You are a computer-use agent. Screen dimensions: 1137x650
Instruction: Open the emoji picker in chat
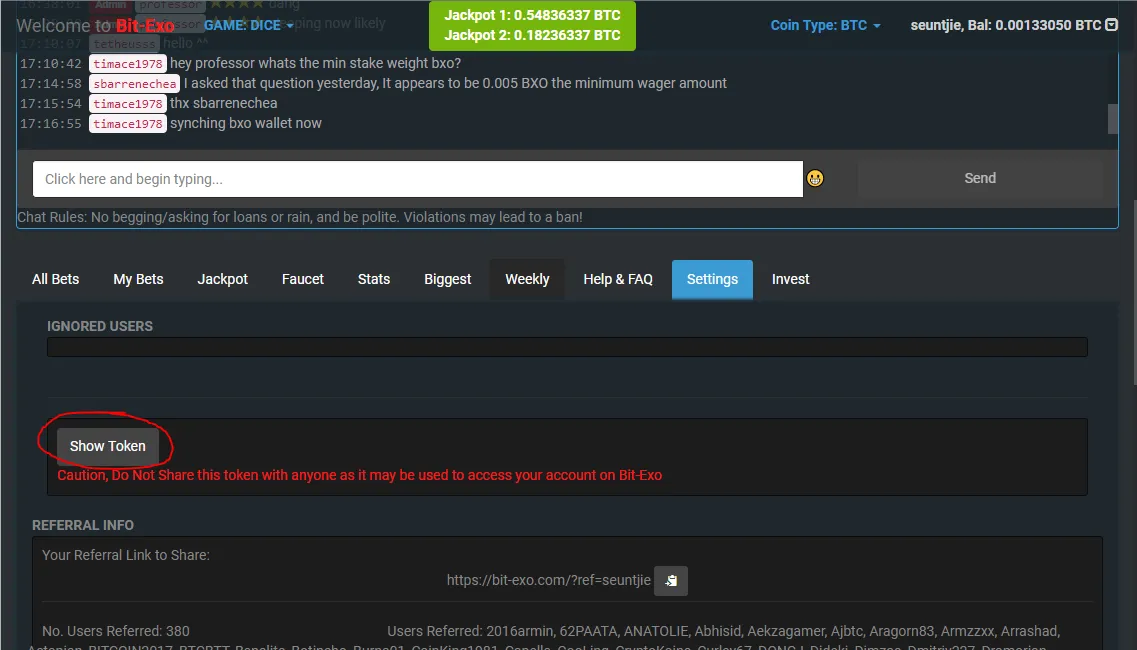pyautogui.click(x=815, y=178)
